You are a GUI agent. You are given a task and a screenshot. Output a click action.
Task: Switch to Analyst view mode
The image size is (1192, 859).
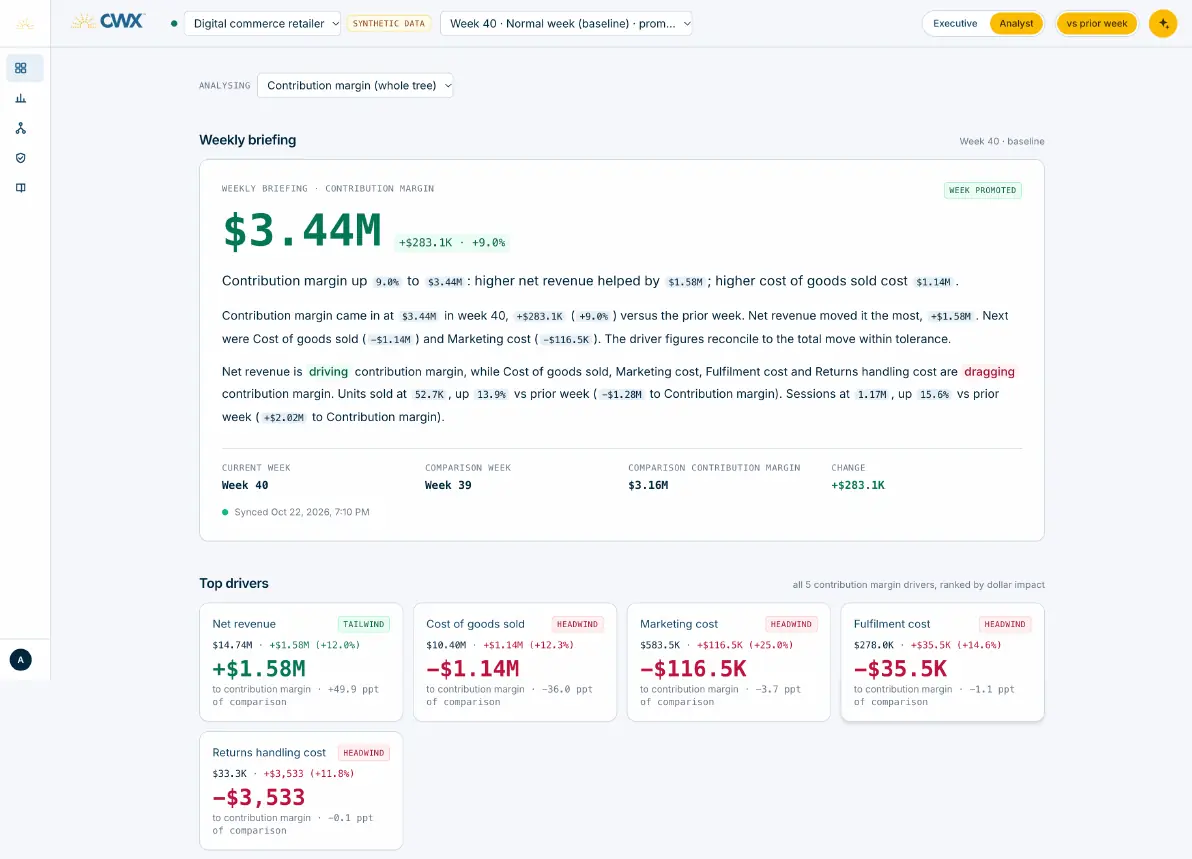pyautogui.click(x=1016, y=24)
